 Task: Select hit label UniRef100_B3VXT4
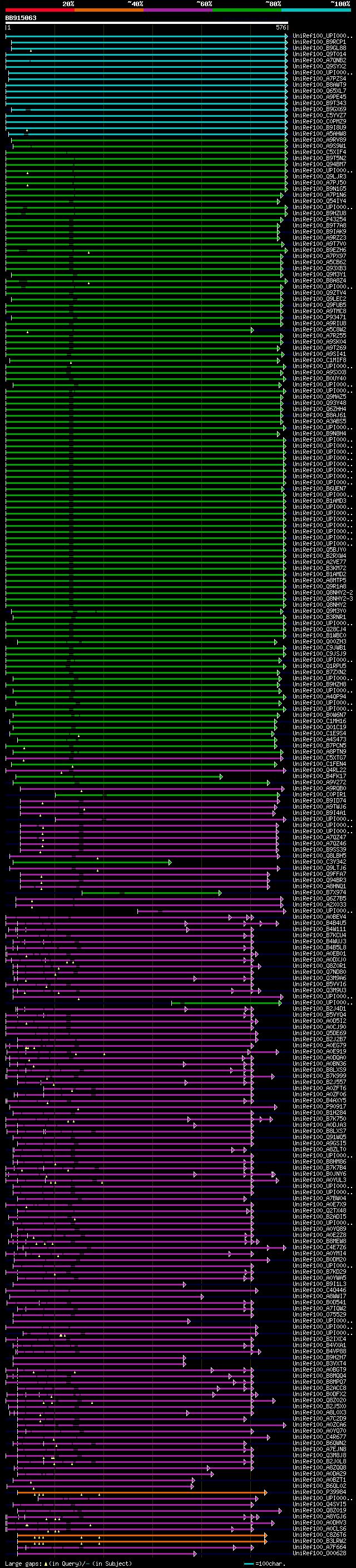319,1363
